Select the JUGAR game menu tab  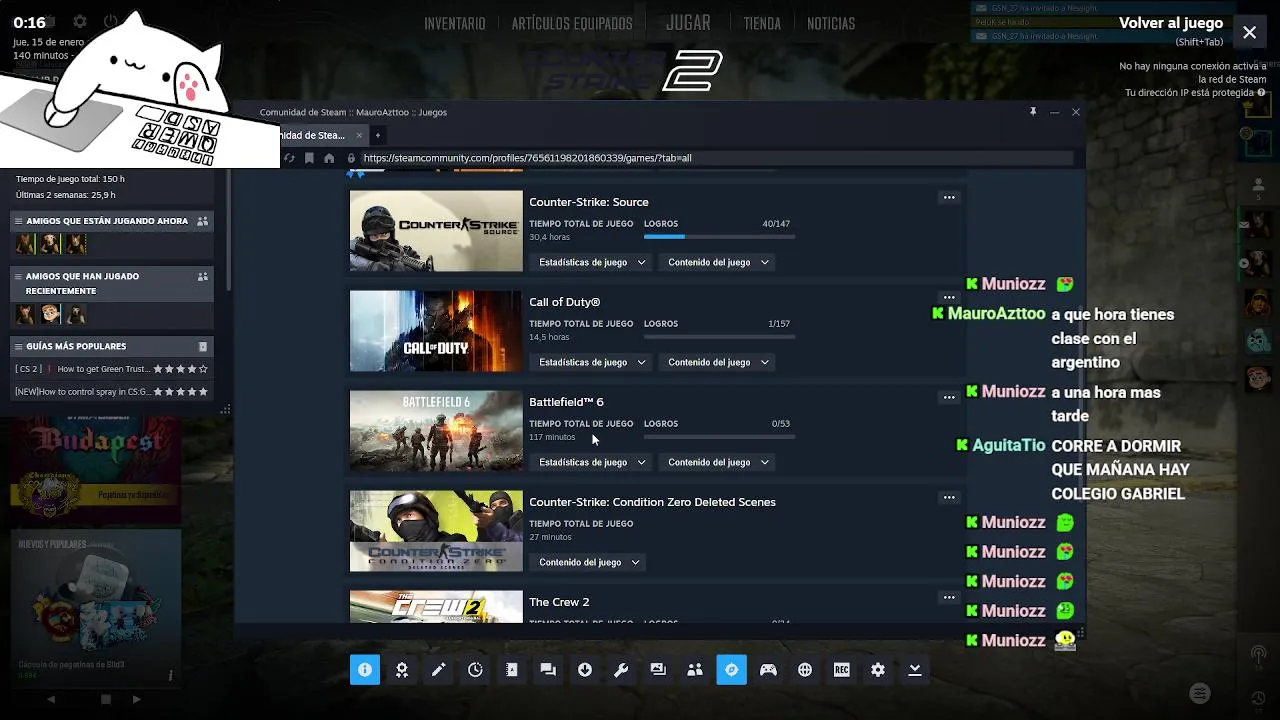coord(688,22)
